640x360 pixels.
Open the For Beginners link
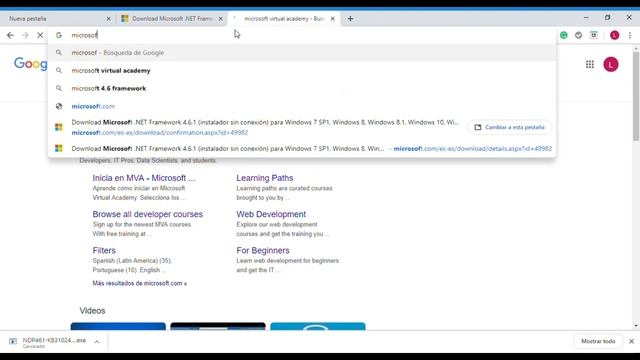[x=263, y=251]
